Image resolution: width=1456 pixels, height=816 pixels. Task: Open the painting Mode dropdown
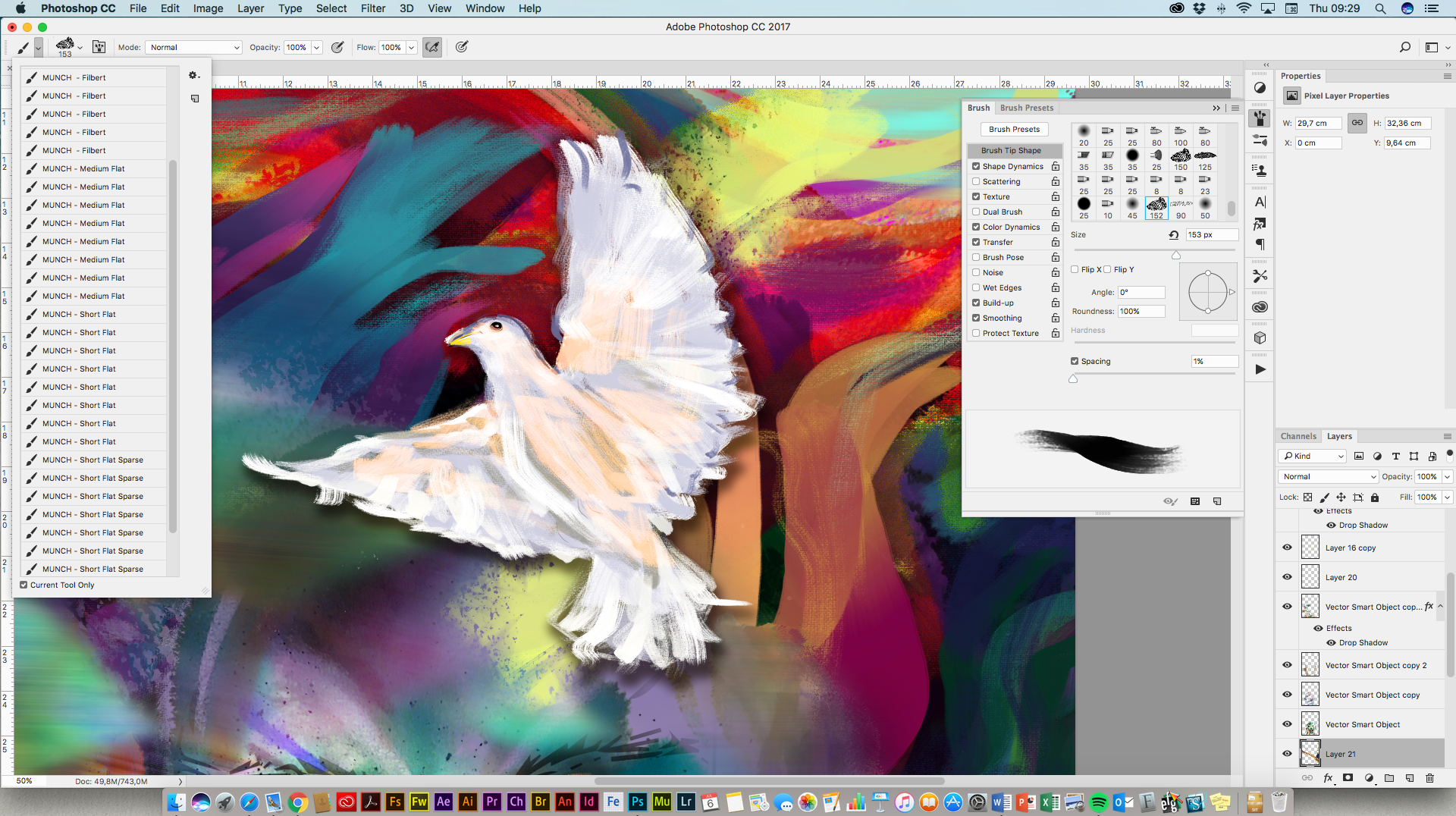click(x=193, y=47)
